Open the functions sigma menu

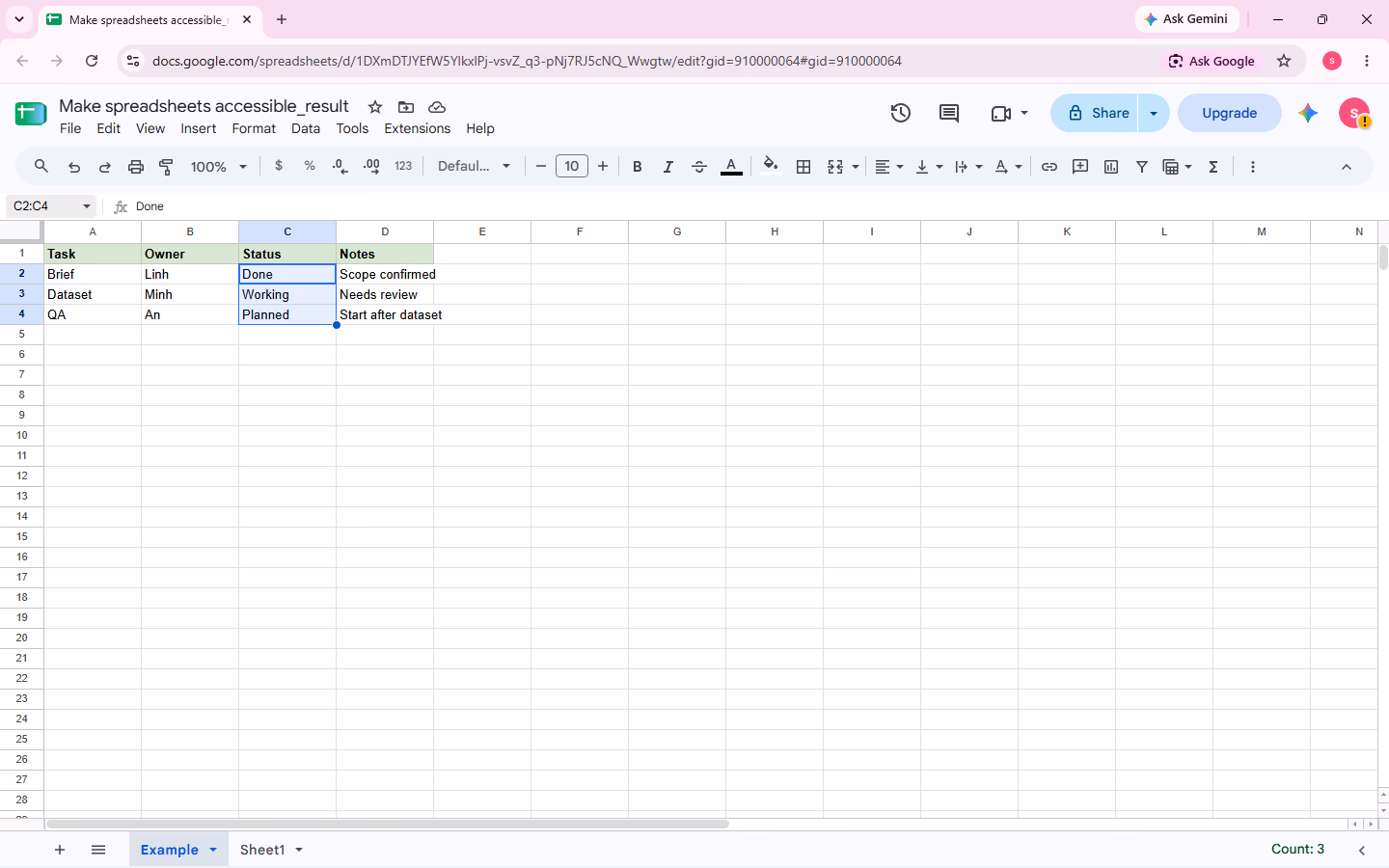1213,167
